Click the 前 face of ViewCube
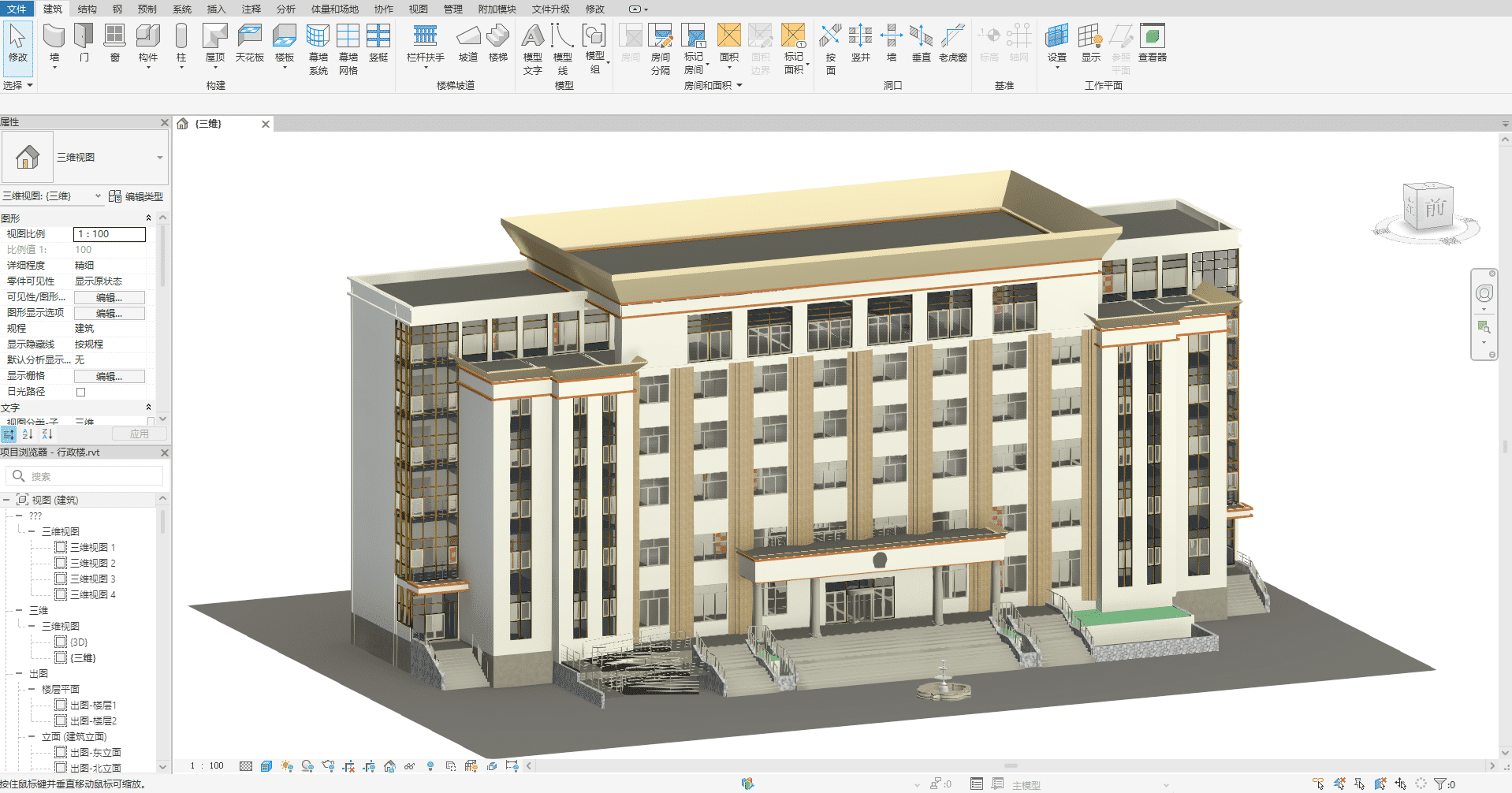Viewport: 1512px width, 793px height. [x=1435, y=208]
